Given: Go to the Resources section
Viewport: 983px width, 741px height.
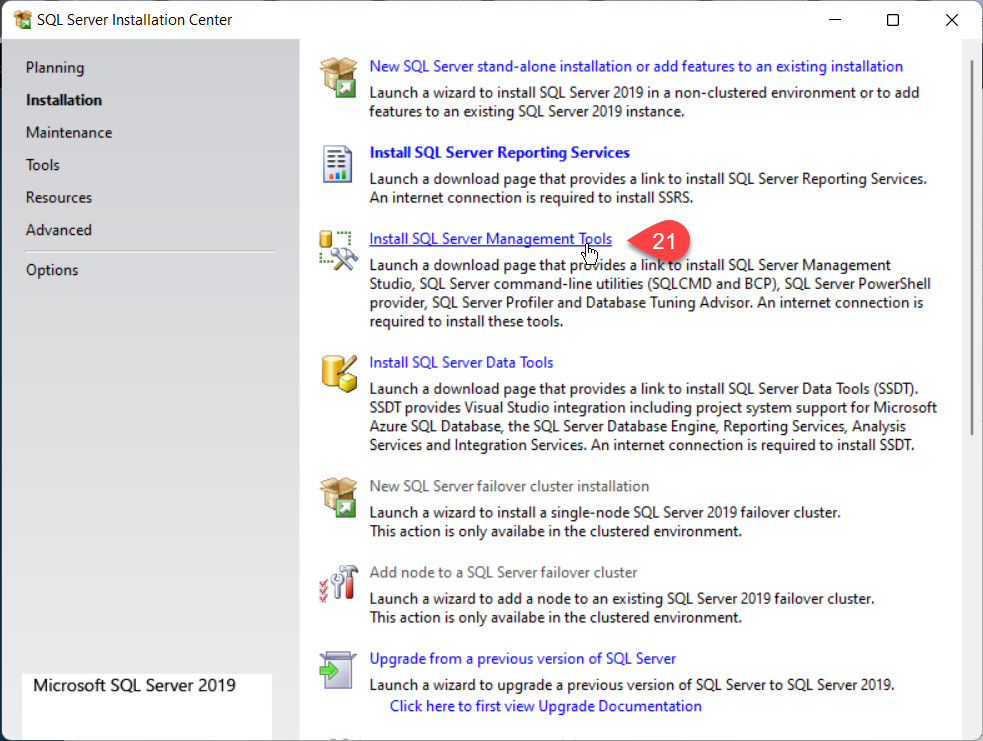Looking at the screenshot, I should pyautogui.click(x=59, y=198).
